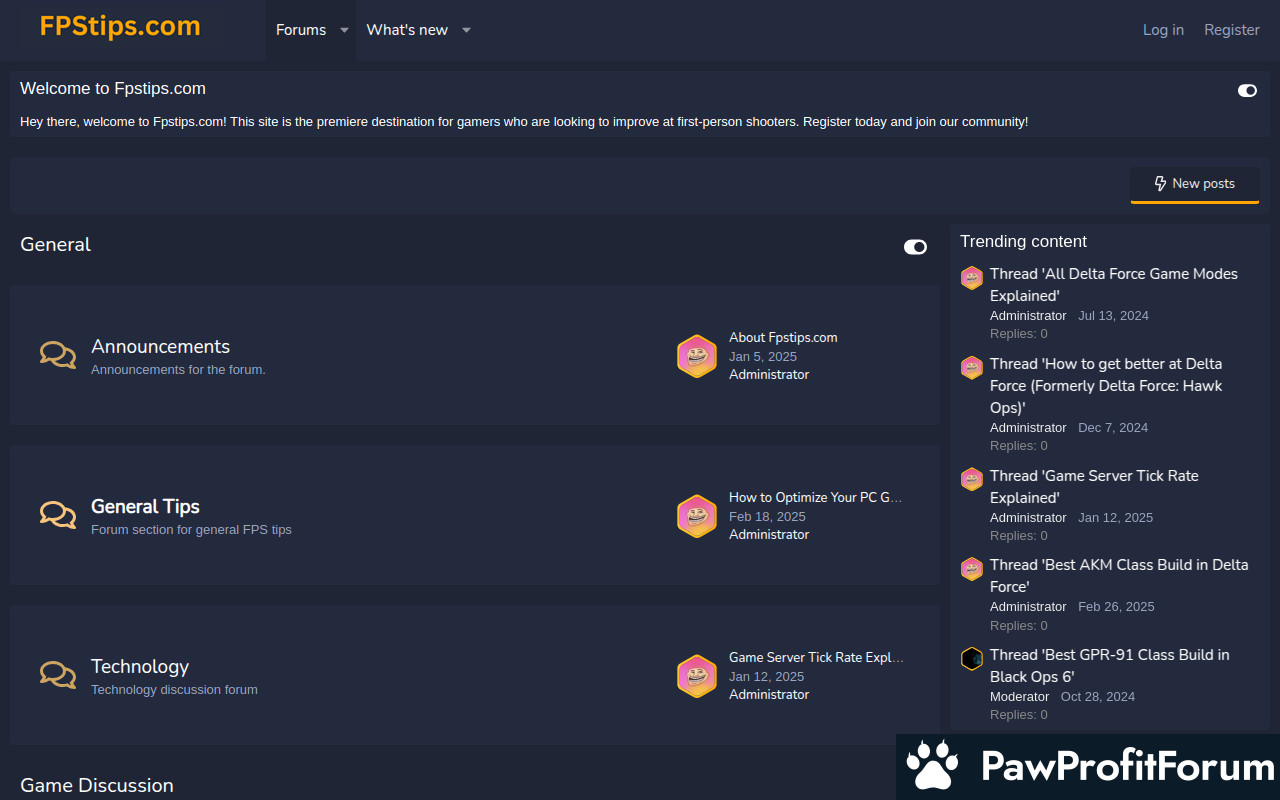Select Moderator avatar next to 'Best GPR-91 Class Build'

(972, 659)
